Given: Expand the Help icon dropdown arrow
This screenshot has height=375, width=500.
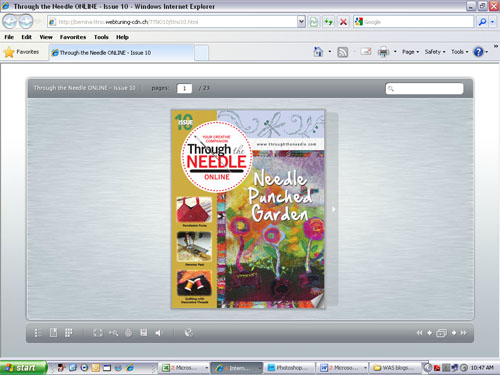Looking at the screenshot, I should (x=487, y=52).
